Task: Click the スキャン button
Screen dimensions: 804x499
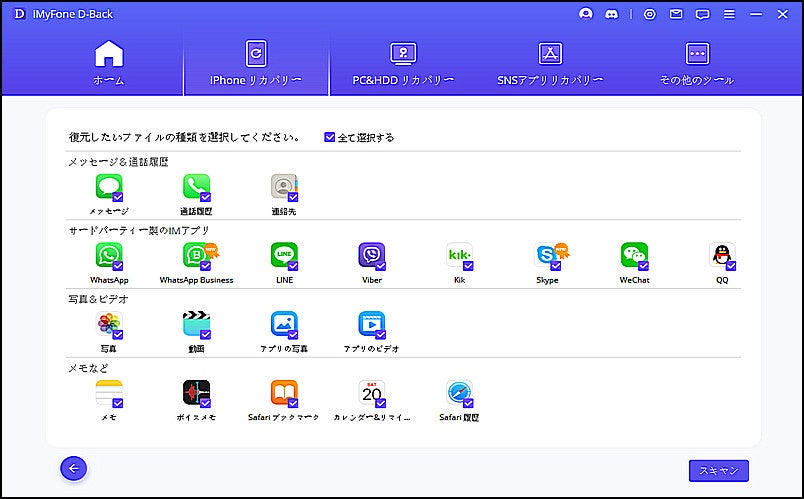Action: (x=718, y=470)
